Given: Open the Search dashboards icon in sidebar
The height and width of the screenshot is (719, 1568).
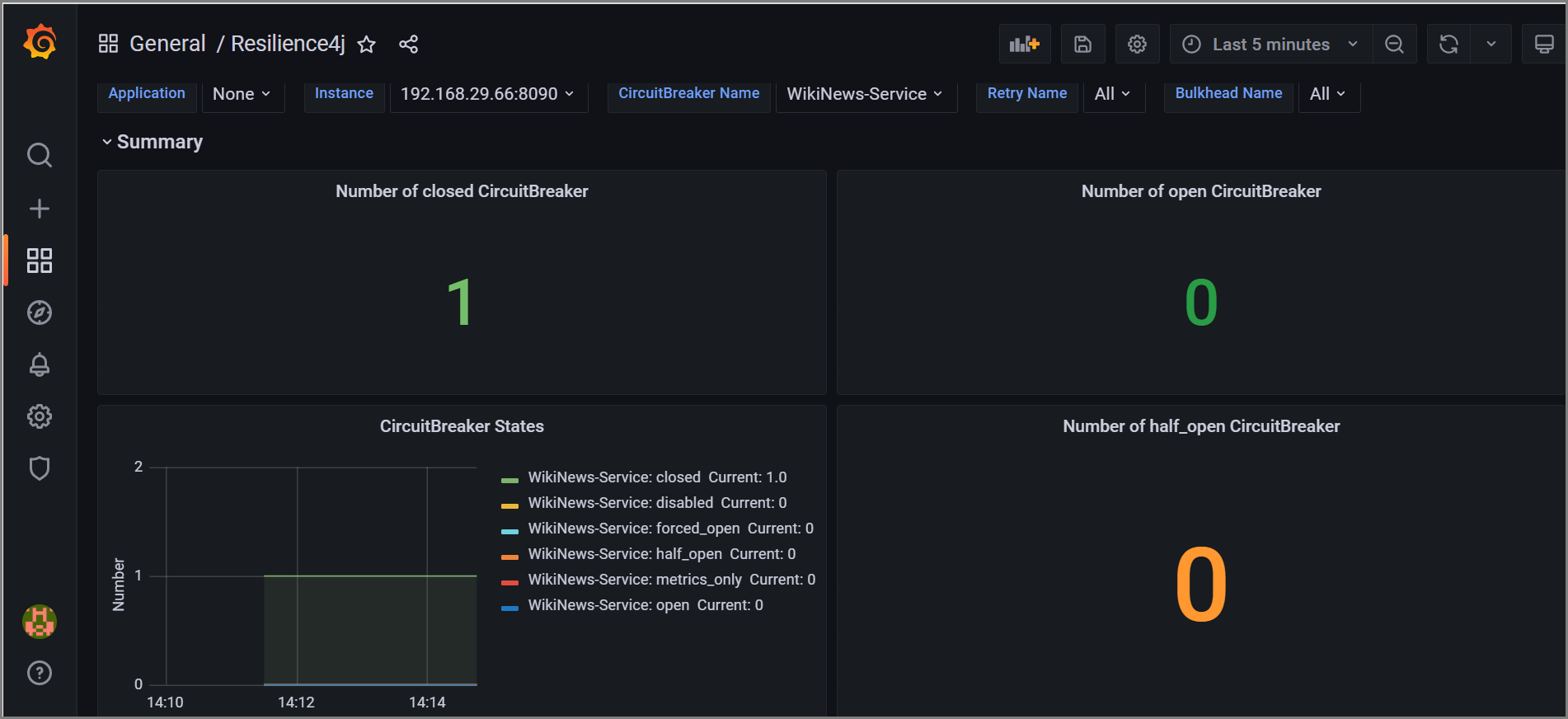Looking at the screenshot, I should click(x=40, y=155).
